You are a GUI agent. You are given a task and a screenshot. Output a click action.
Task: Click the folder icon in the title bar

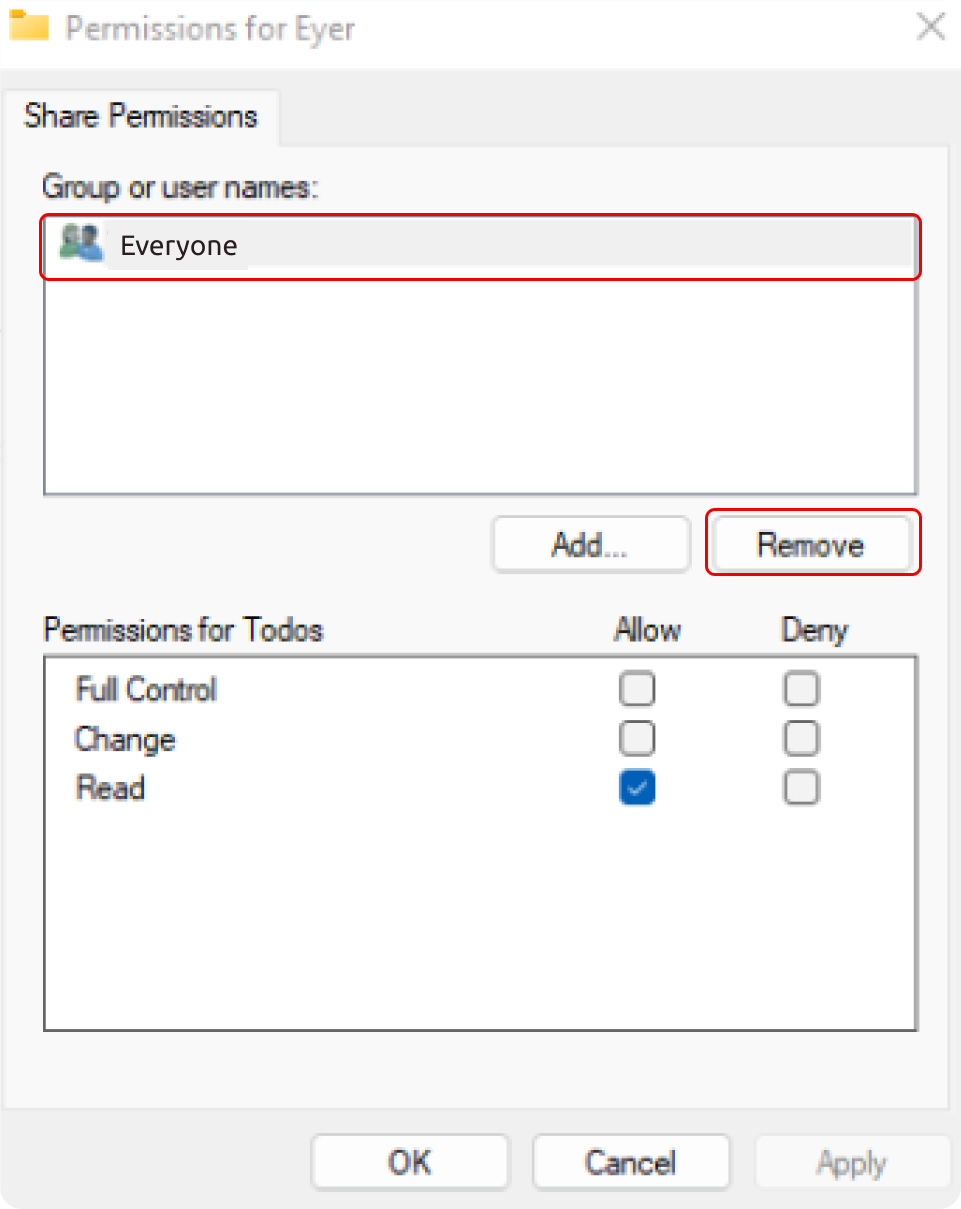coord(28,26)
